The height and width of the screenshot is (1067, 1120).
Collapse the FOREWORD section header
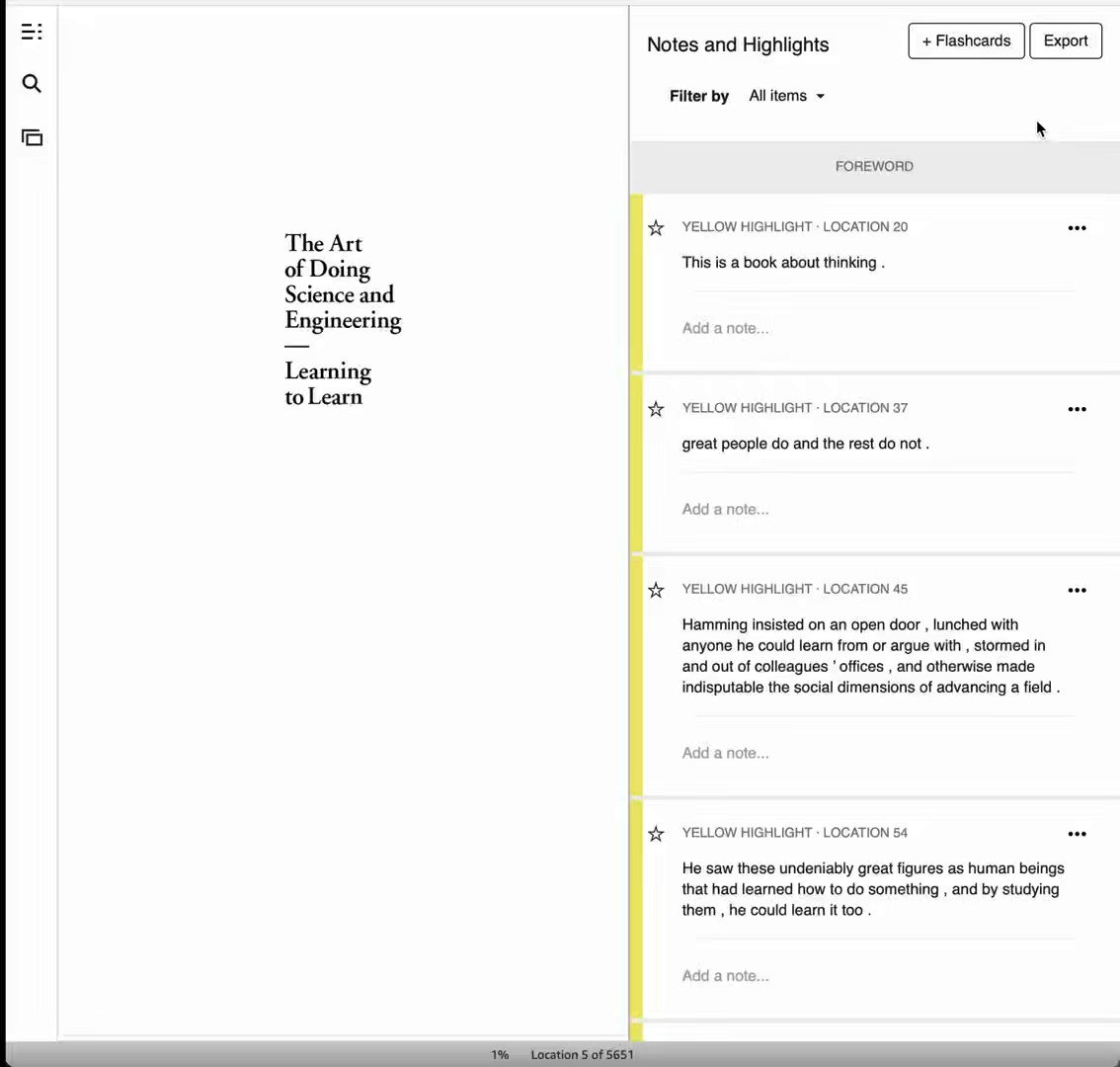pos(874,166)
